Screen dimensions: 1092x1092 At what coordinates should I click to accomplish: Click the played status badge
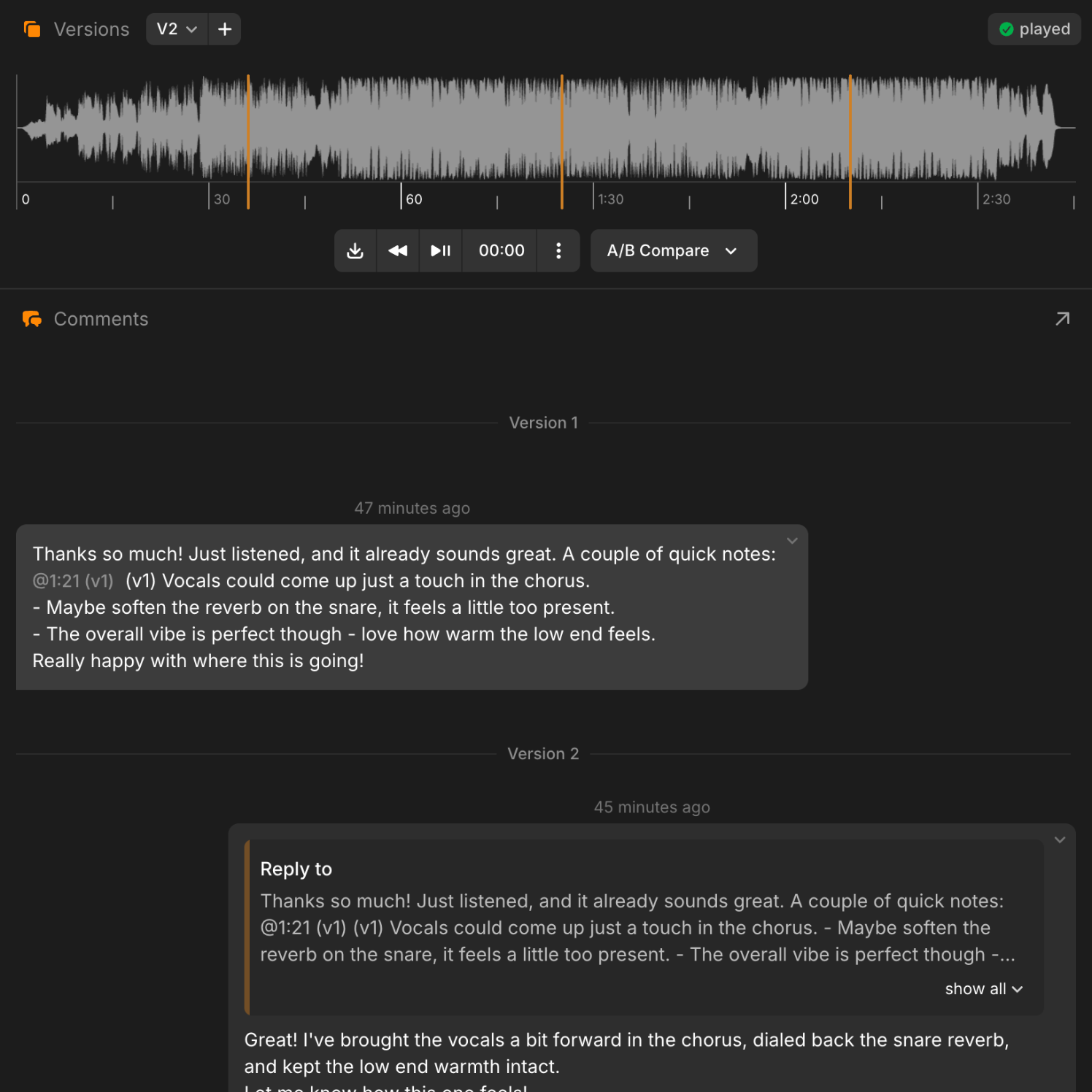click(x=1034, y=29)
